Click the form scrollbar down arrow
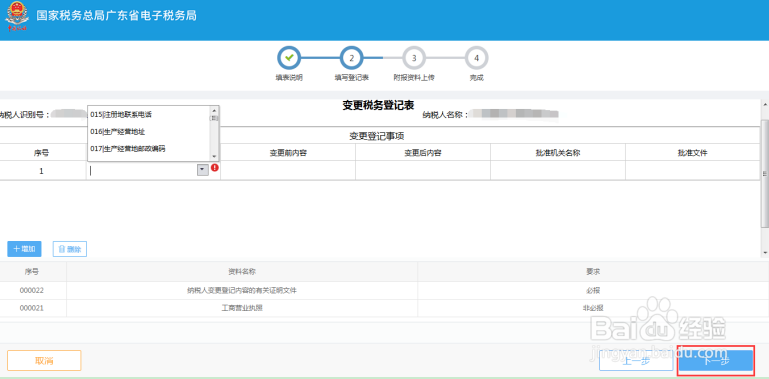This screenshot has width=769, height=379. [765, 253]
